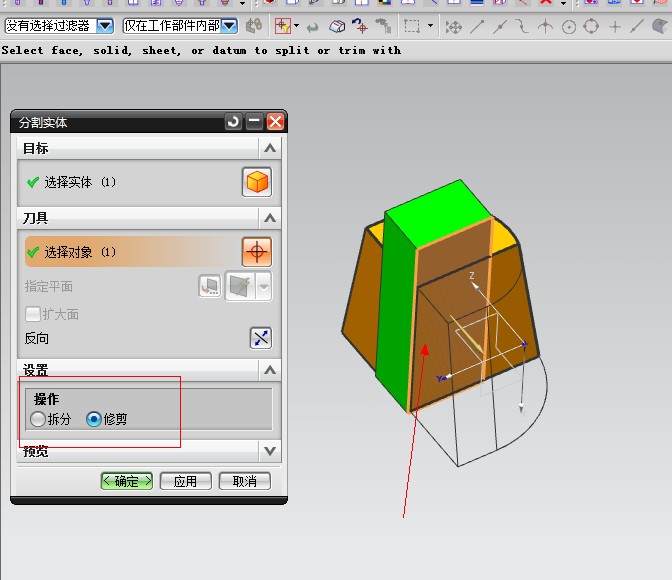Click the highlighted 选择对象 (1) row

(x=133, y=252)
